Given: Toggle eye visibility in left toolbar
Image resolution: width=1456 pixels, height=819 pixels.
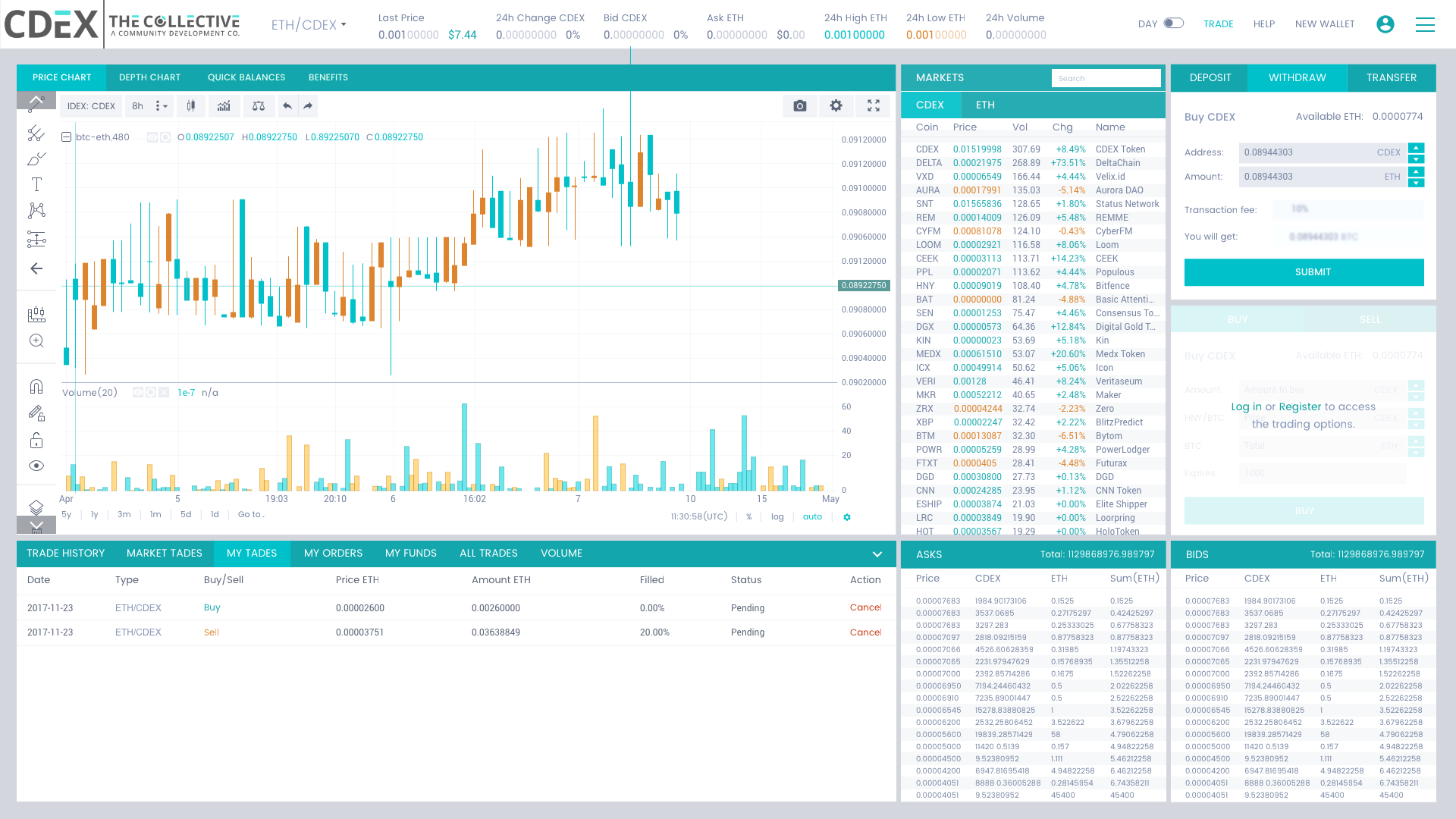Looking at the screenshot, I should tap(36, 466).
